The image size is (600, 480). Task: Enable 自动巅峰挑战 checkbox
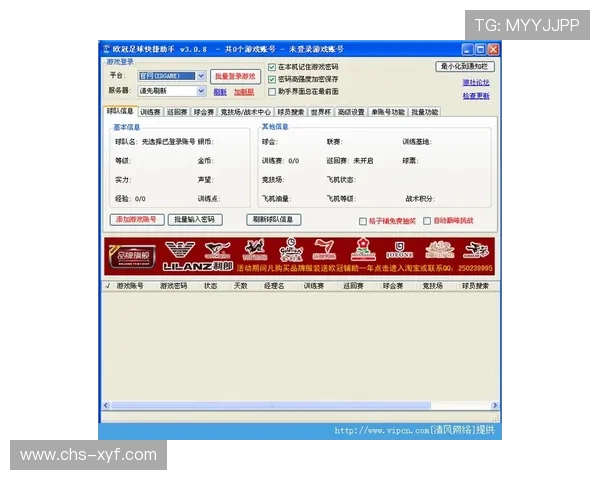point(427,221)
